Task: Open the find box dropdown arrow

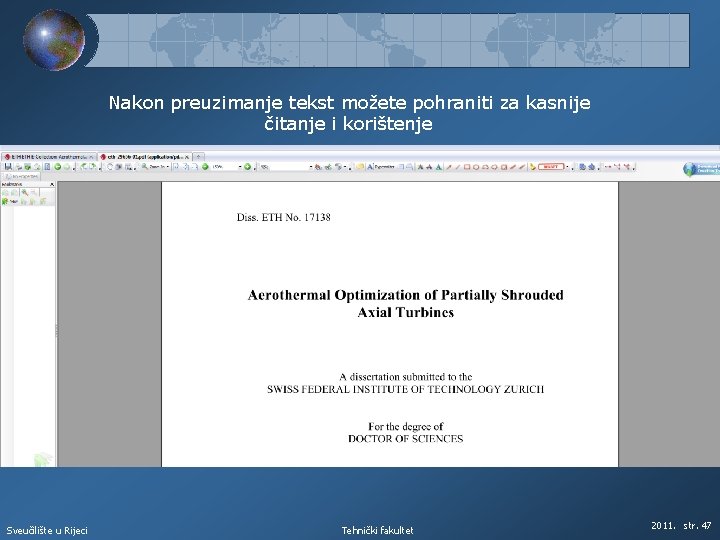Action: 311,167
